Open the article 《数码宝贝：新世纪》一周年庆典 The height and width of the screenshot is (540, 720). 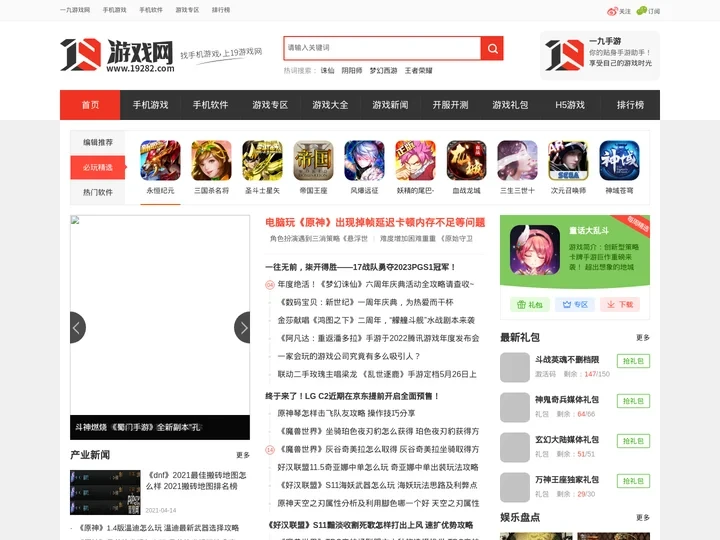point(366,302)
